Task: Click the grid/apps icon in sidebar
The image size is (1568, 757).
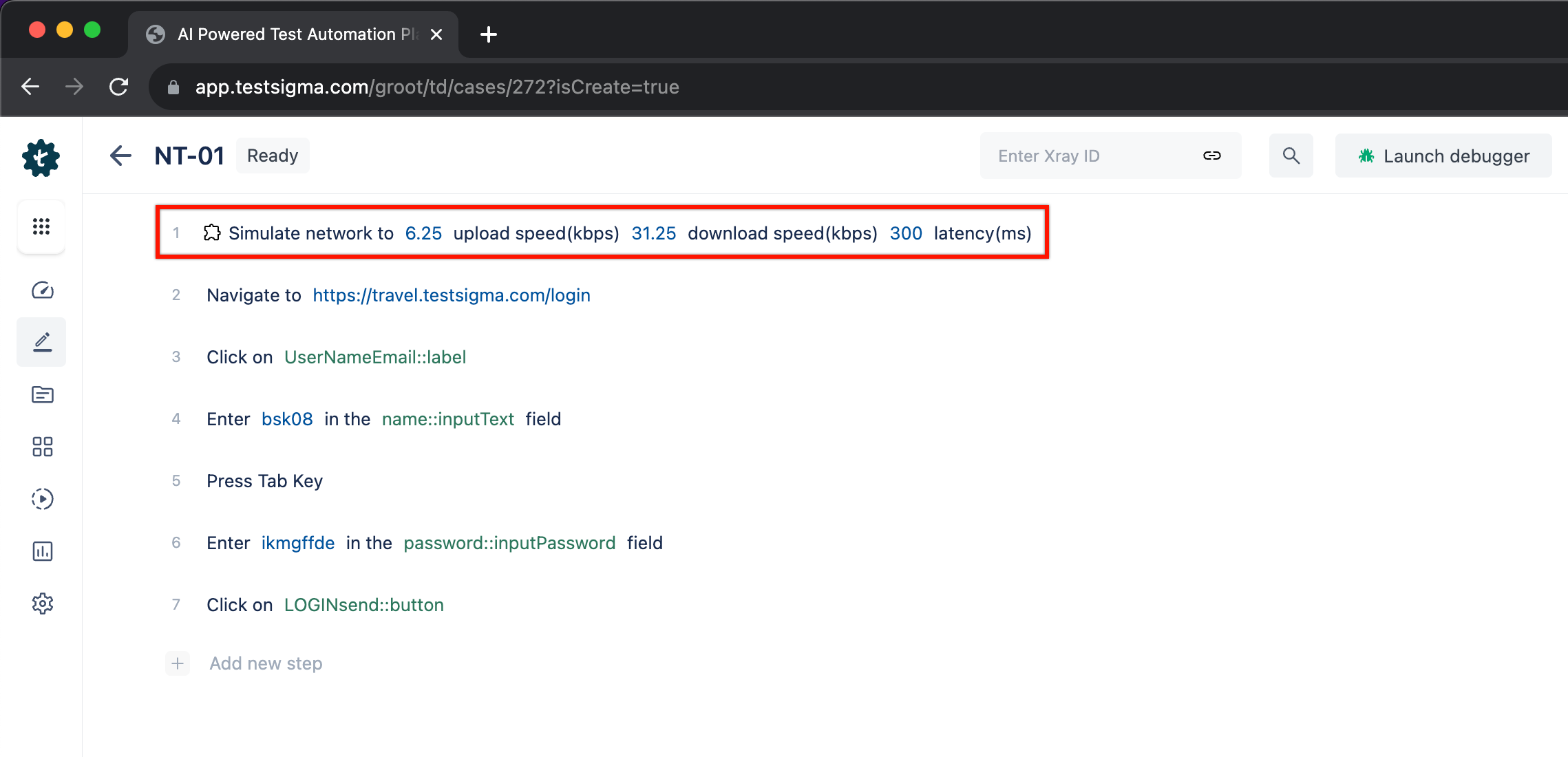Action: pos(41,227)
